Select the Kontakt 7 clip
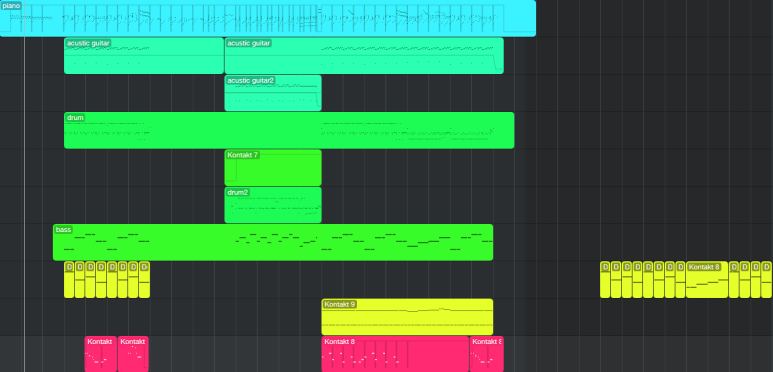 coord(273,168)
